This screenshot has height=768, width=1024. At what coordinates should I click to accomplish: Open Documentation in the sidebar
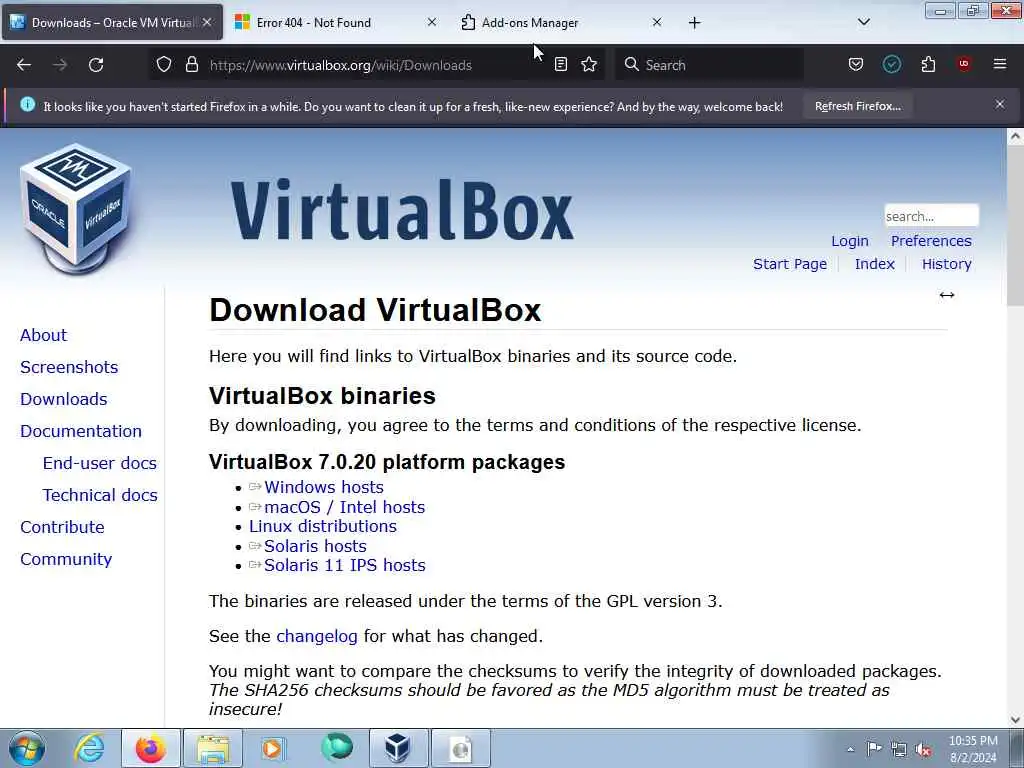click(80, 431)
